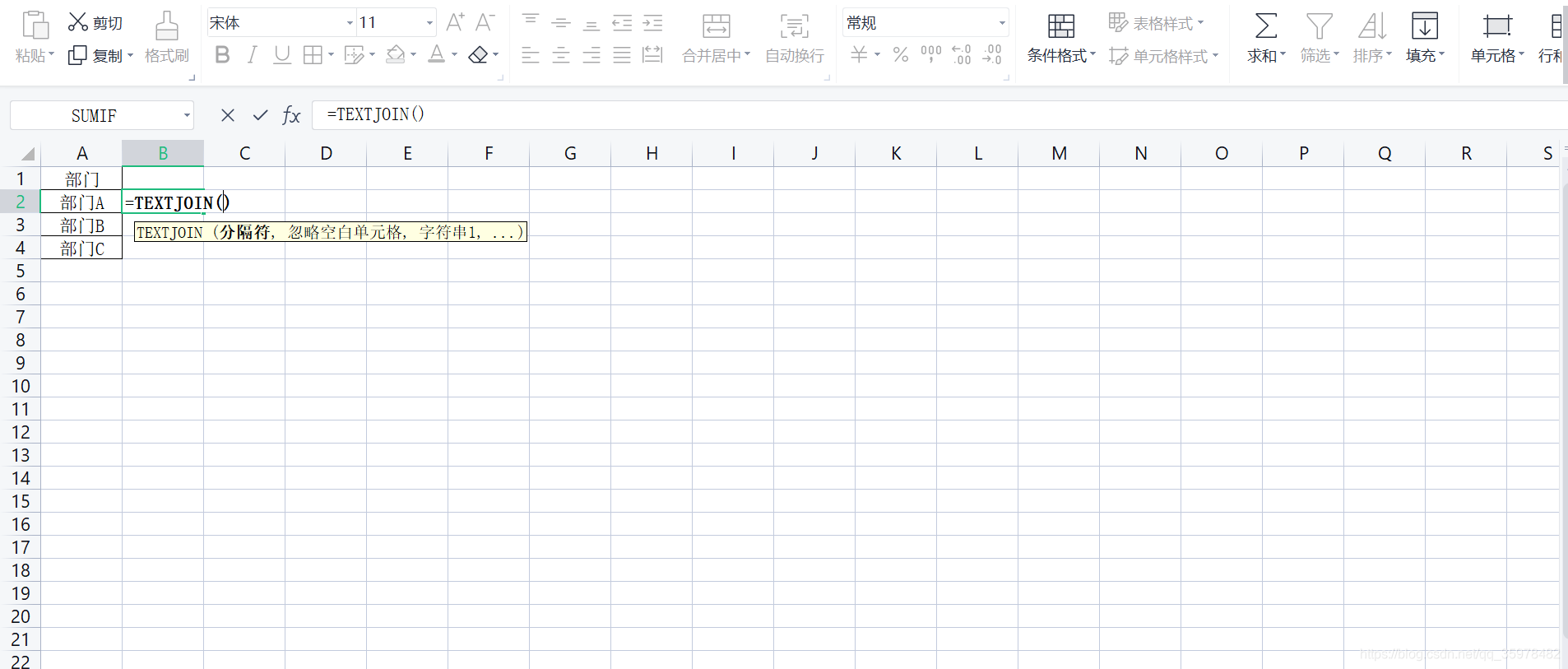Click the Sort (排序) icon
Image resolution: width=1568 pixels, height=669 pixels.
click(1372, 26)
